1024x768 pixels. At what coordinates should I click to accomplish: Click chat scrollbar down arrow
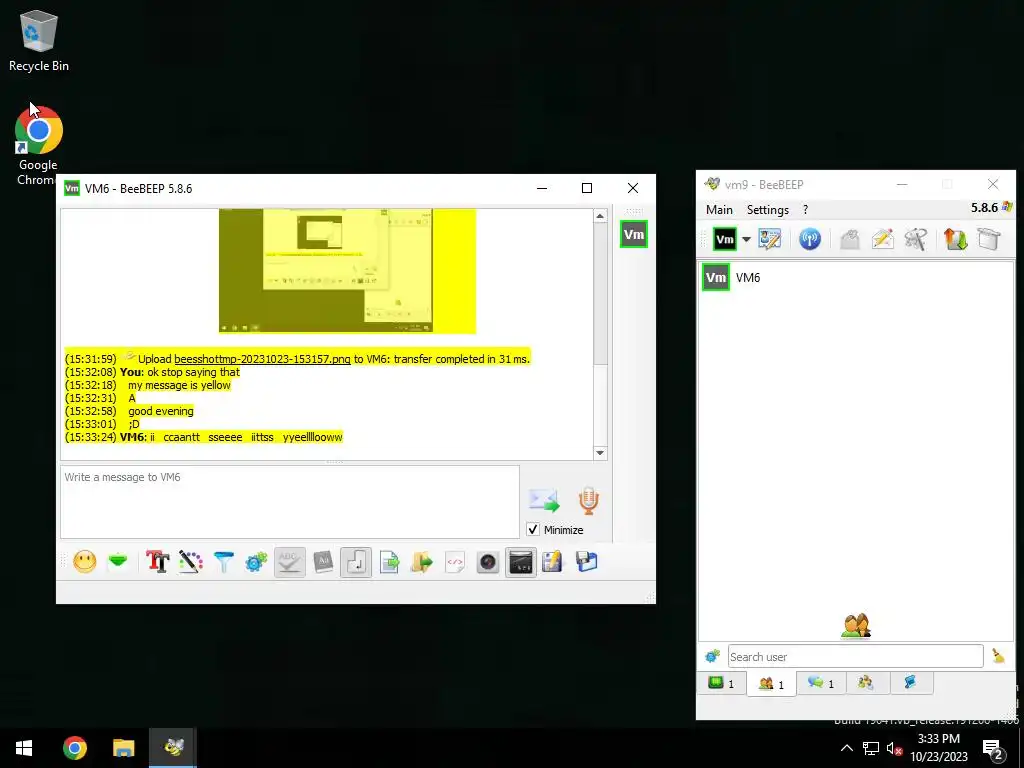point(600,453)
